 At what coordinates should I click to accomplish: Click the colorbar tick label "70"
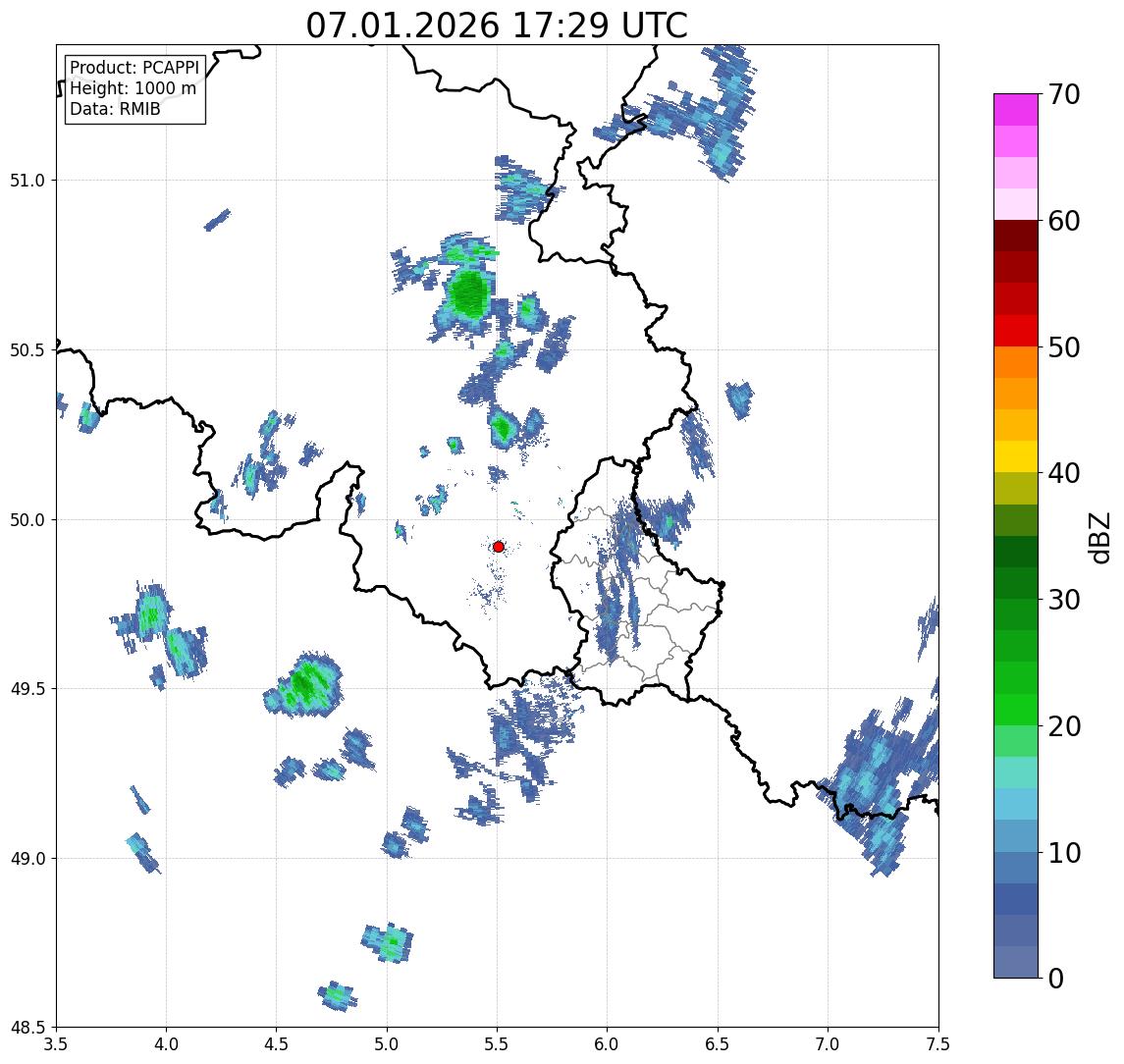(x=1064, y=94)
